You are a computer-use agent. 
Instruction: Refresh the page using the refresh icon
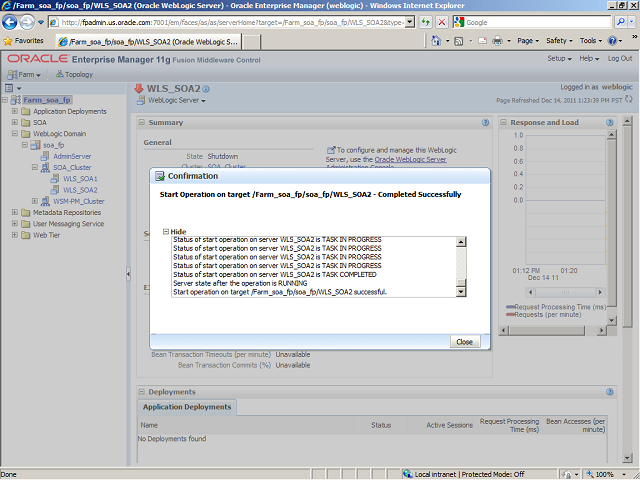630,100
